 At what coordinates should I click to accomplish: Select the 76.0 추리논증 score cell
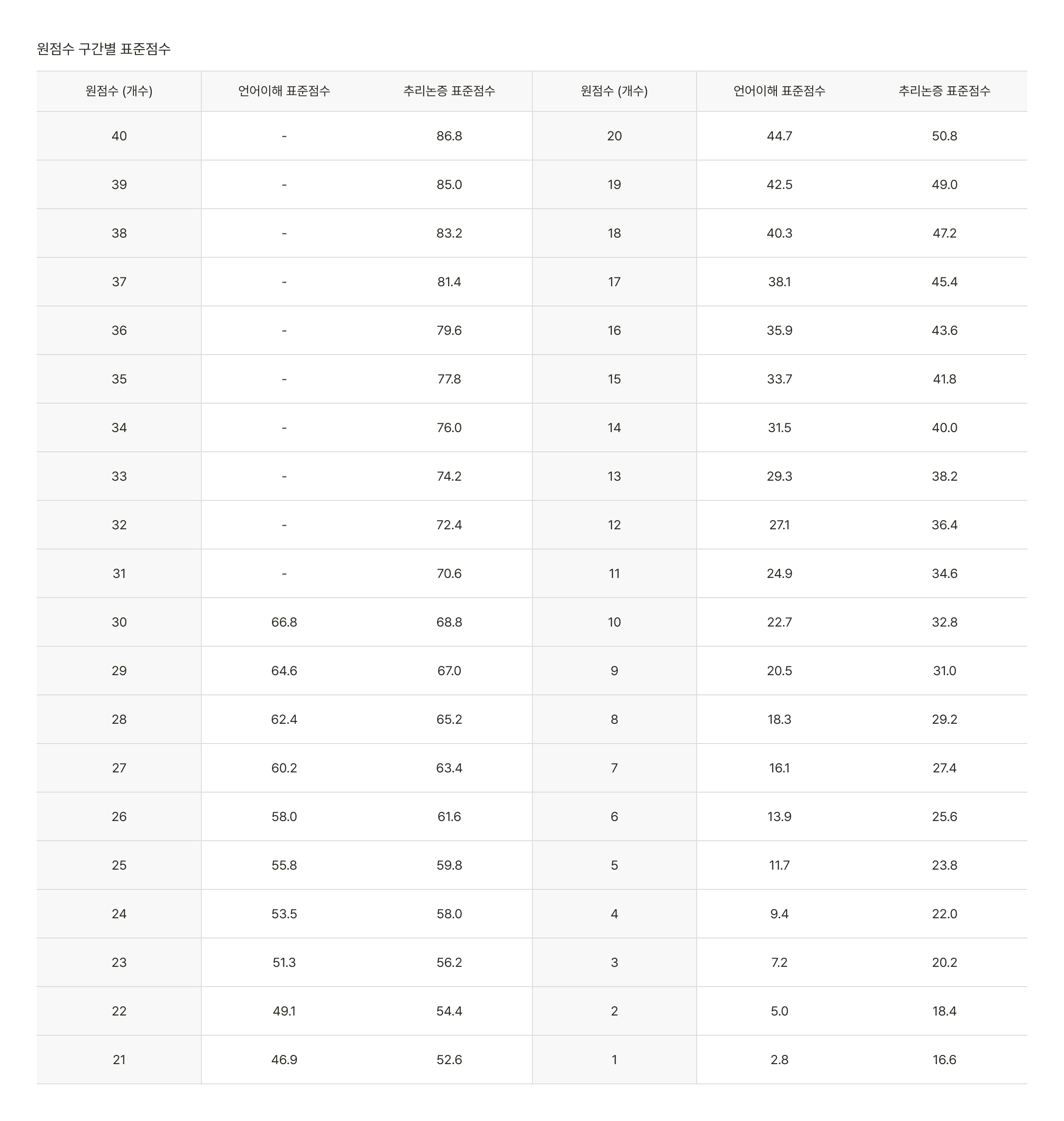coord(449,428)
